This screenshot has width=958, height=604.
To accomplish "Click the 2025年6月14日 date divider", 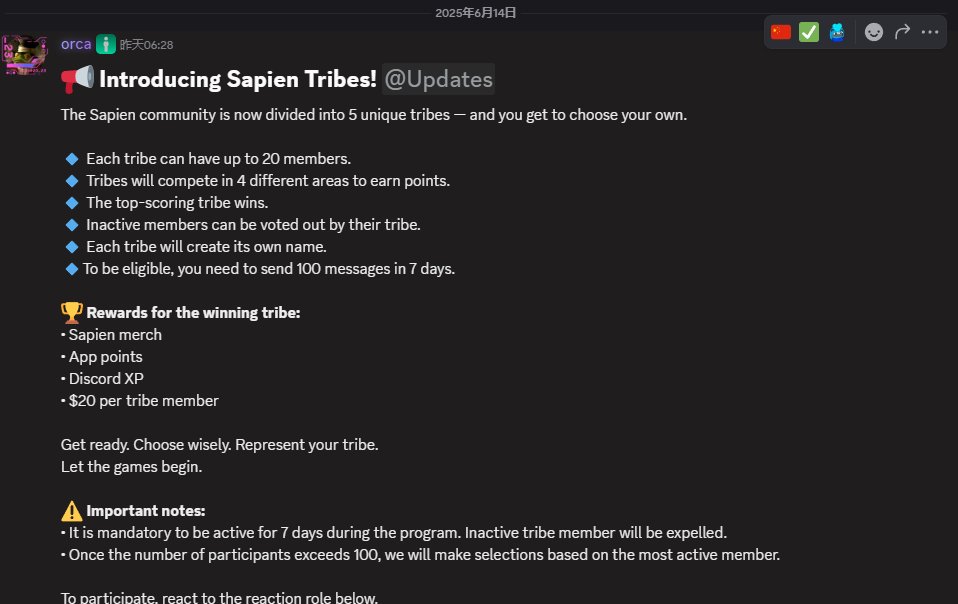I will (475, 13).
